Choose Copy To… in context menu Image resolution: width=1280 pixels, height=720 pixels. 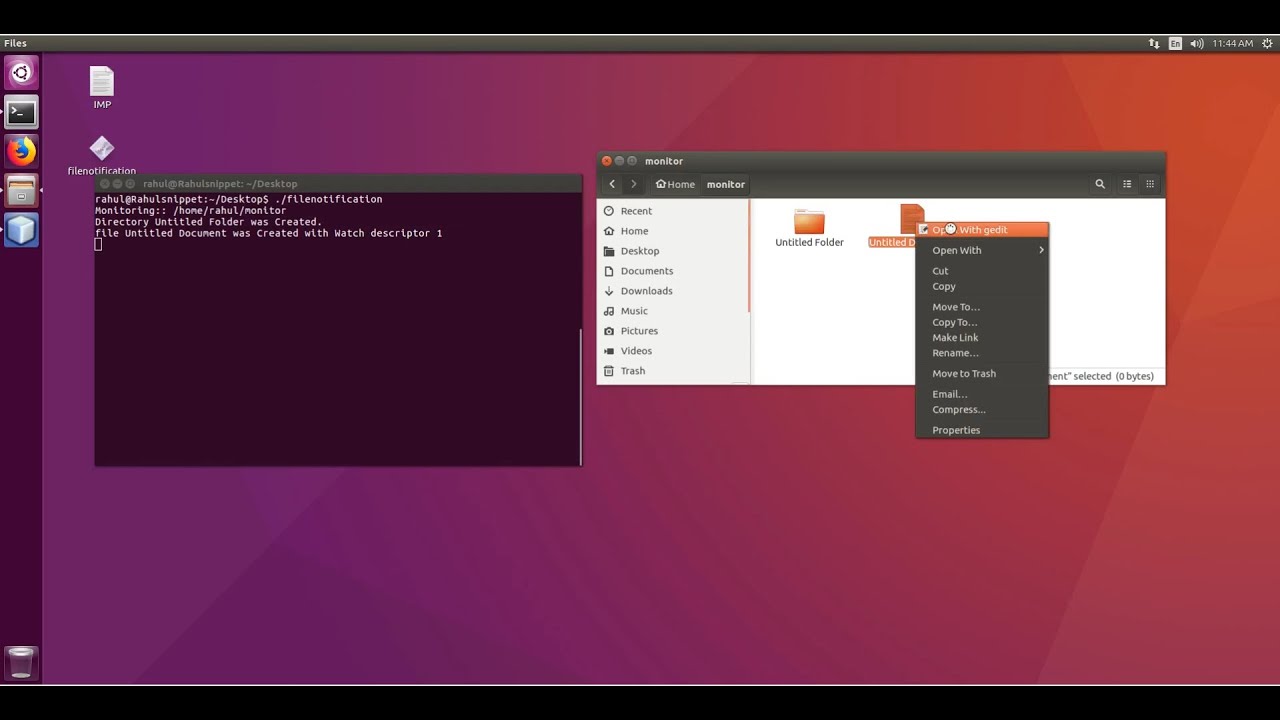click(982, 322)
